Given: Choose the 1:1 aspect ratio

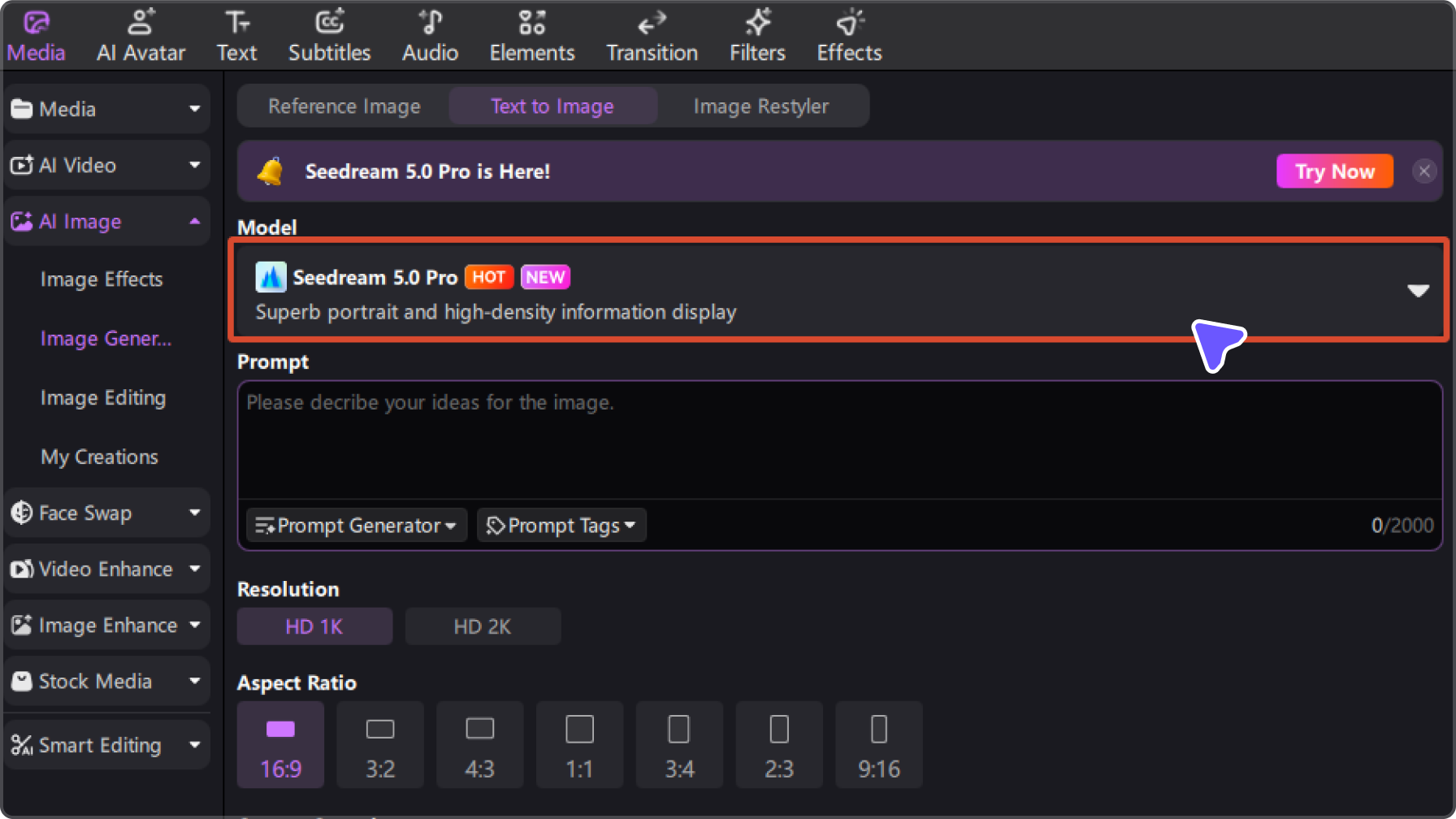Looking at the screenshot, I should click(x=579, y=745).
